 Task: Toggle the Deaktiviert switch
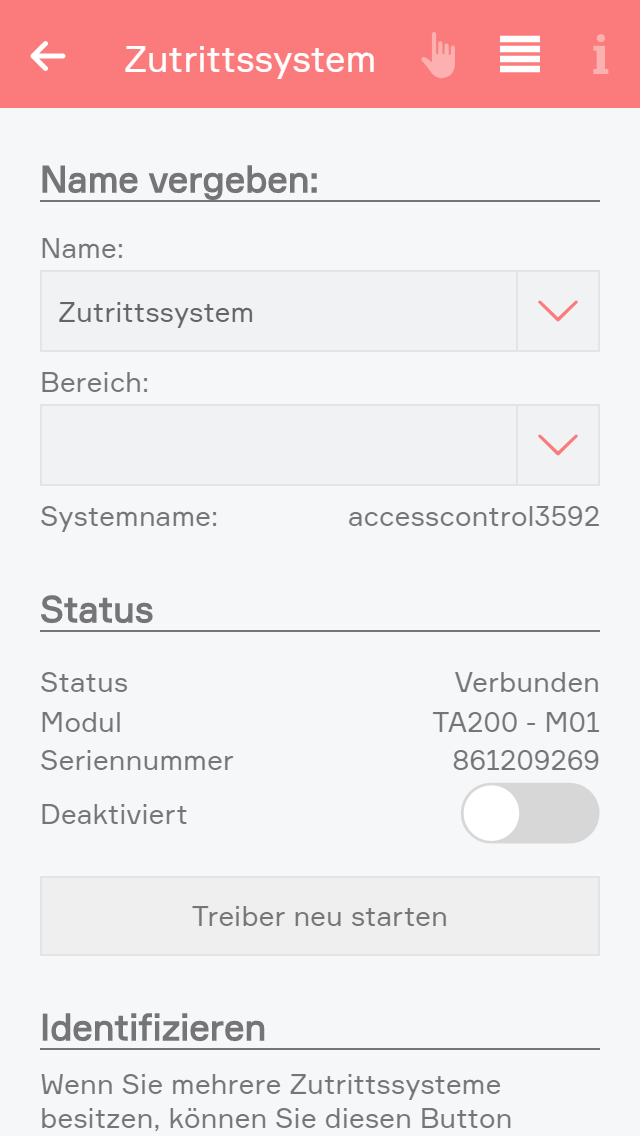[529, 813]
